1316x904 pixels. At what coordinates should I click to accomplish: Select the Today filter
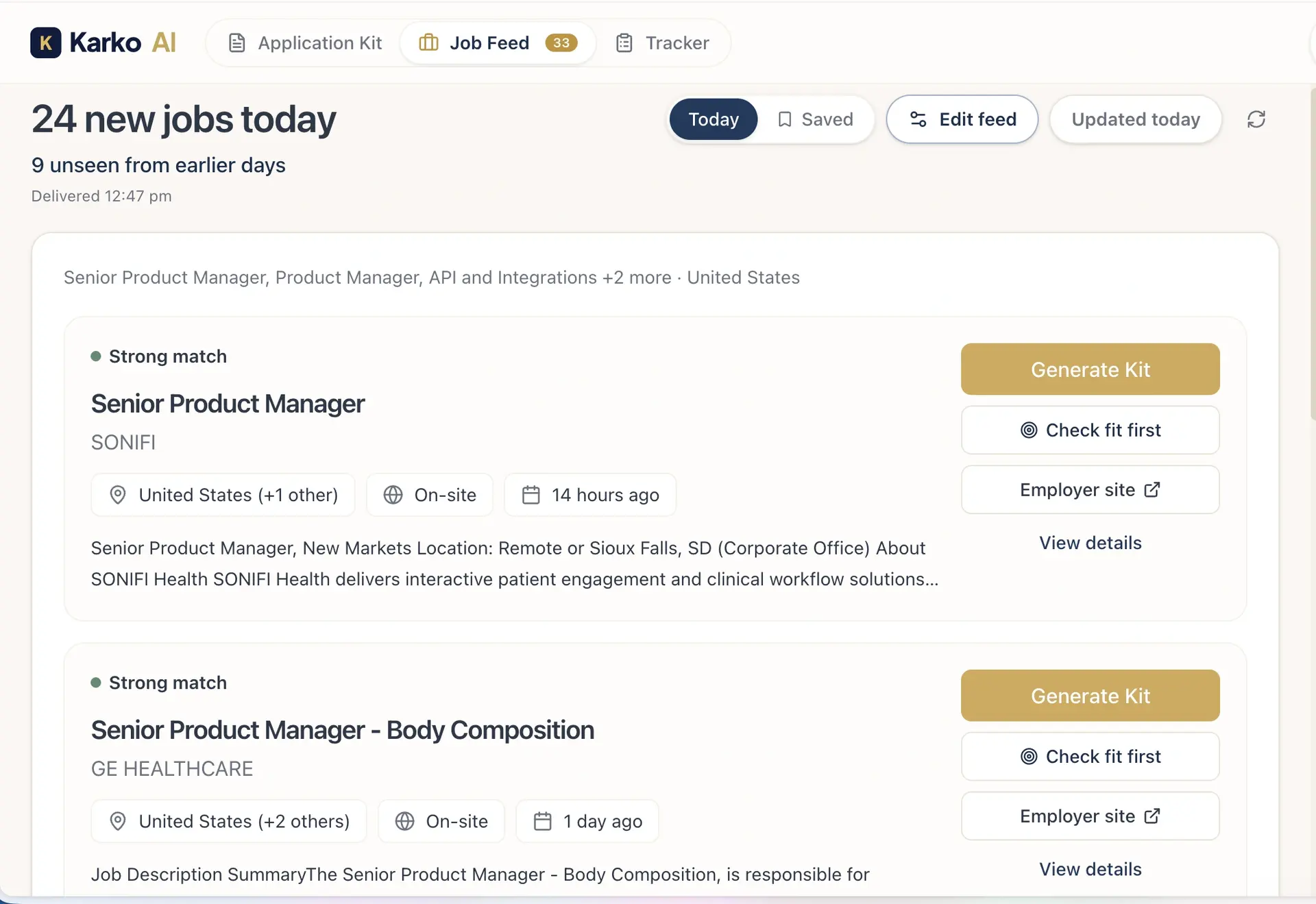point(714,119)
